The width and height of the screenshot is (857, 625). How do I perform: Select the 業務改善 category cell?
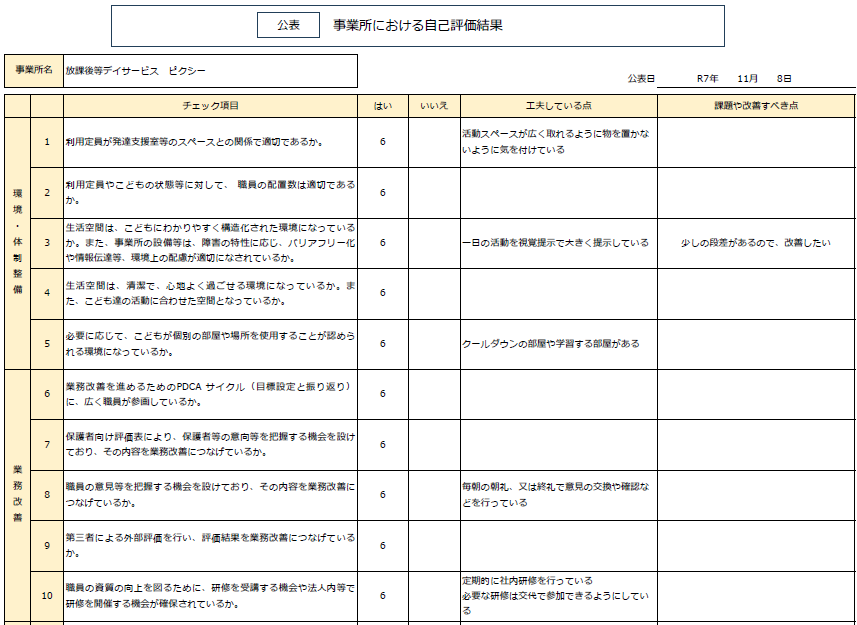click(x=17, y=495)
